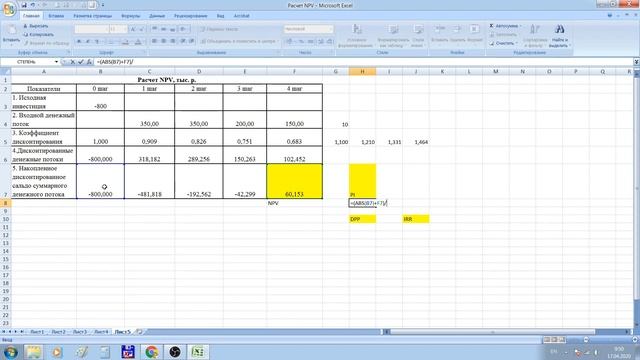
Task: Open the Format cells menu (Формат)
Action: (x=475, y=33)
